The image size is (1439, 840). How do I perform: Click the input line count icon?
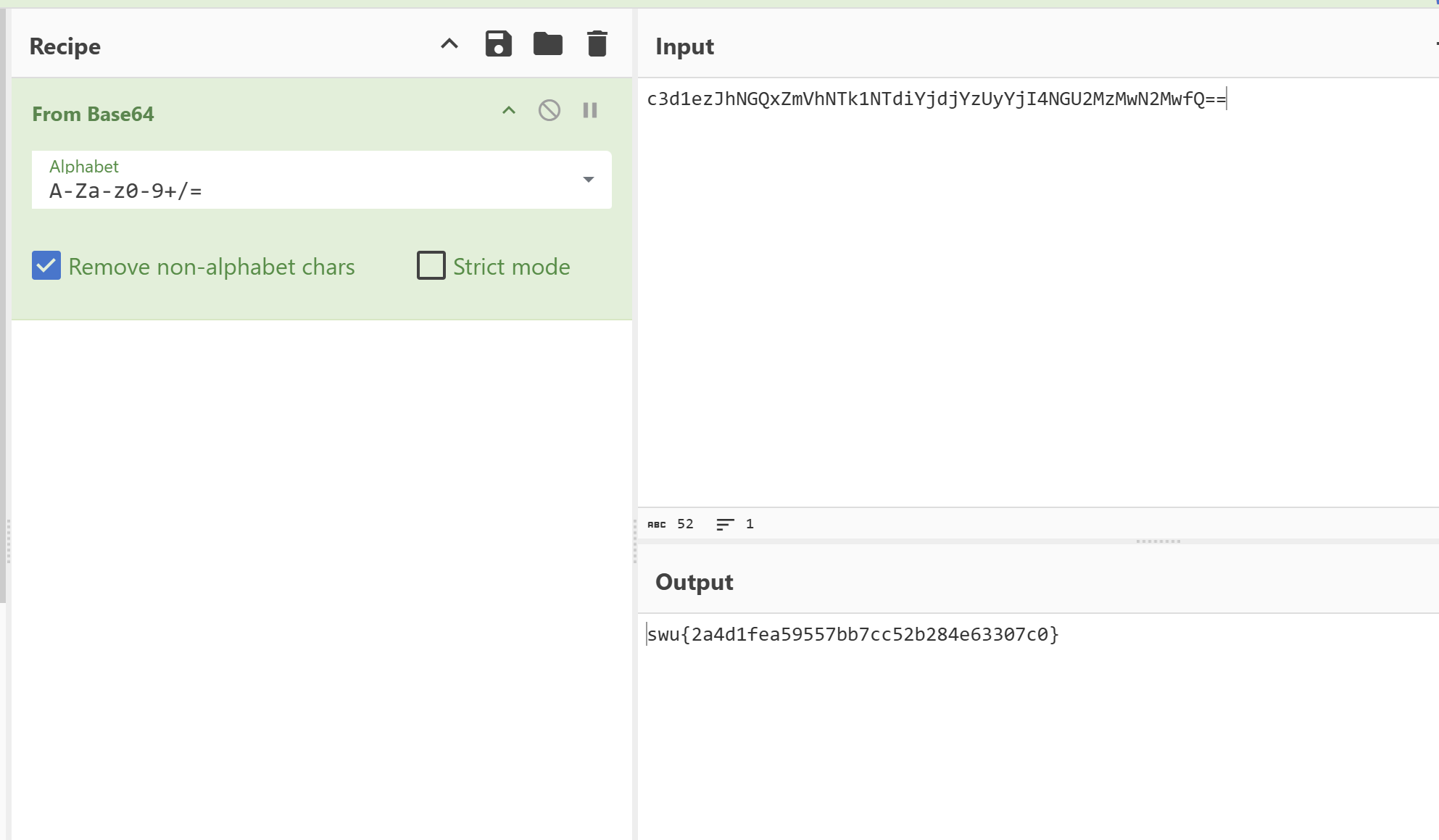click(725, 524)
